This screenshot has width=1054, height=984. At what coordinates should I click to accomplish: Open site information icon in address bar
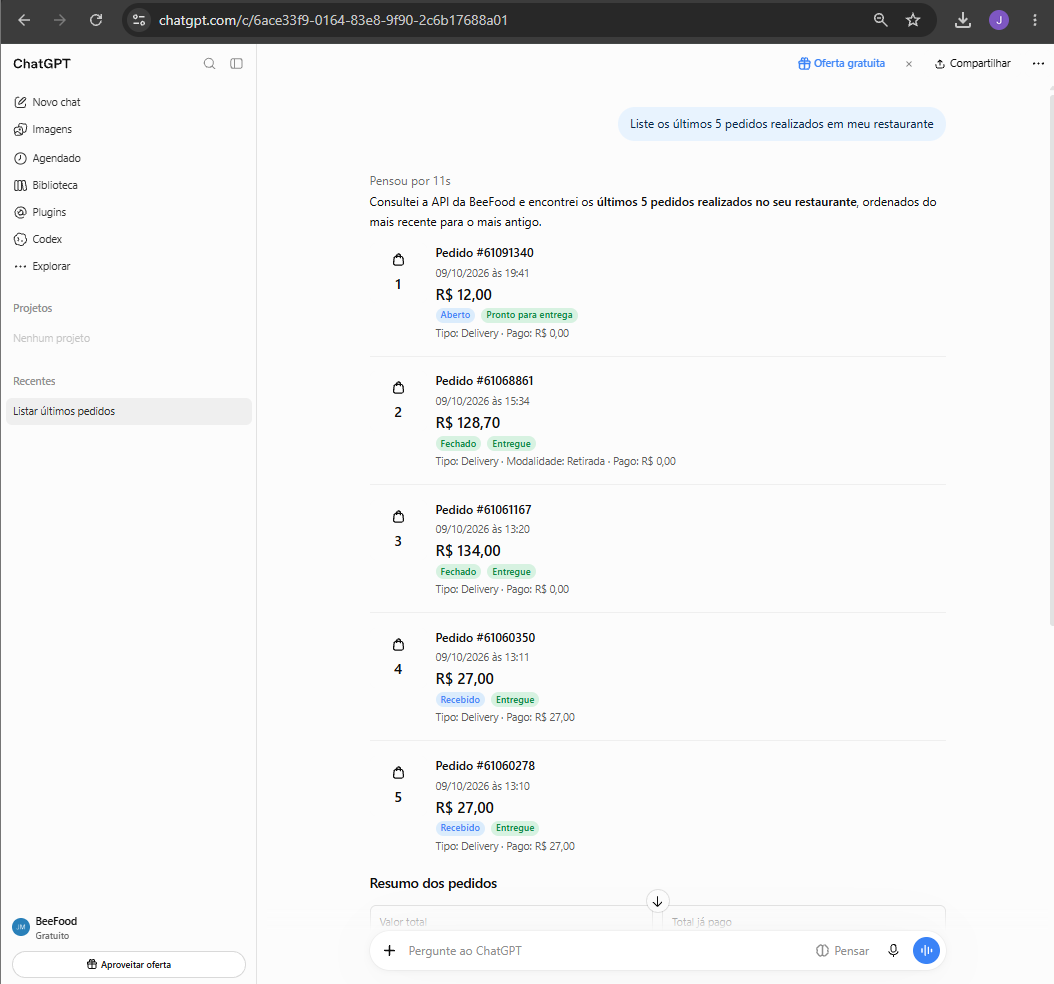click(x=139, y=20)
